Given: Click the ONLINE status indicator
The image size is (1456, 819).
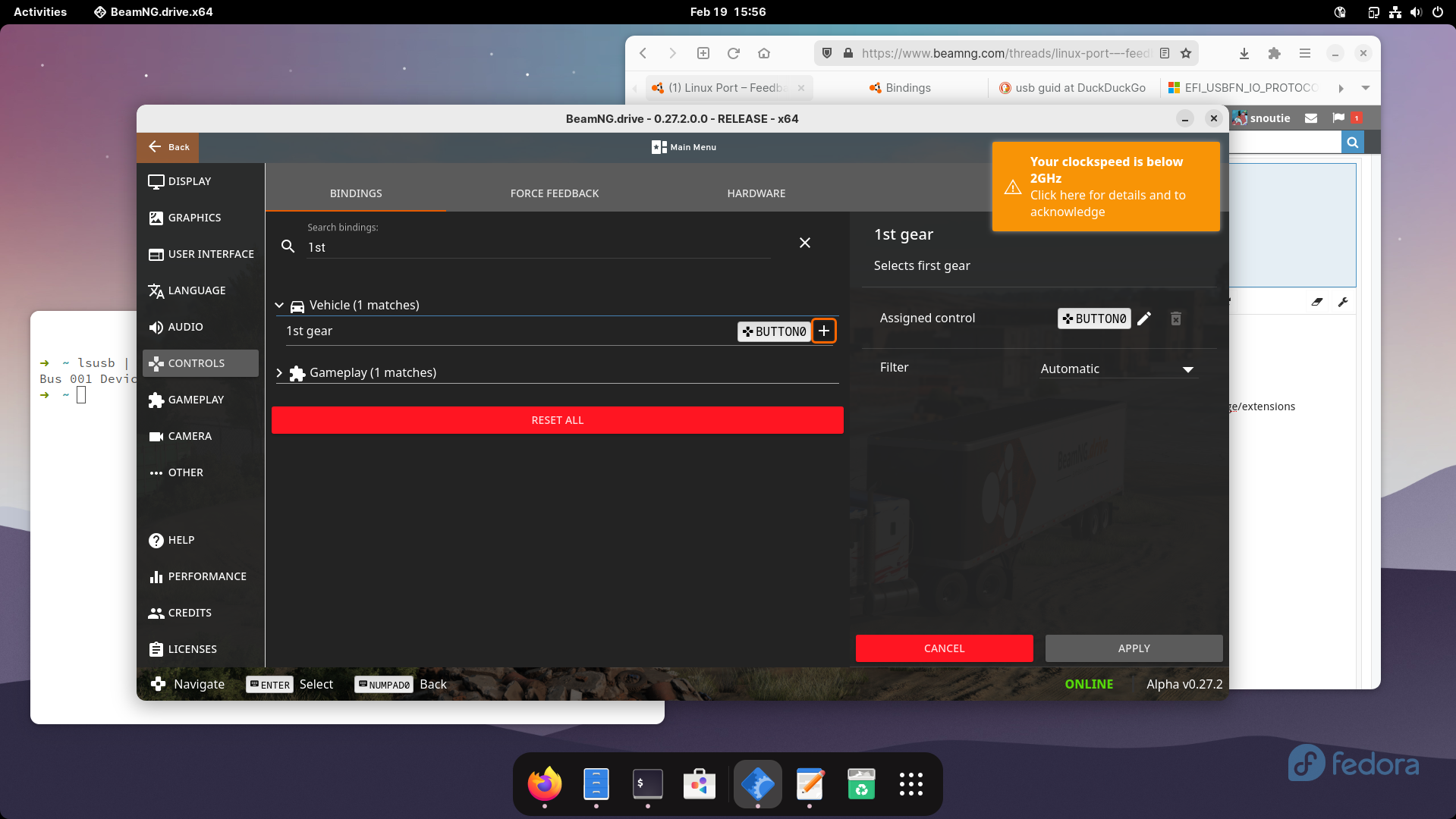Looking at the screenshot, I should (1089, 684).
